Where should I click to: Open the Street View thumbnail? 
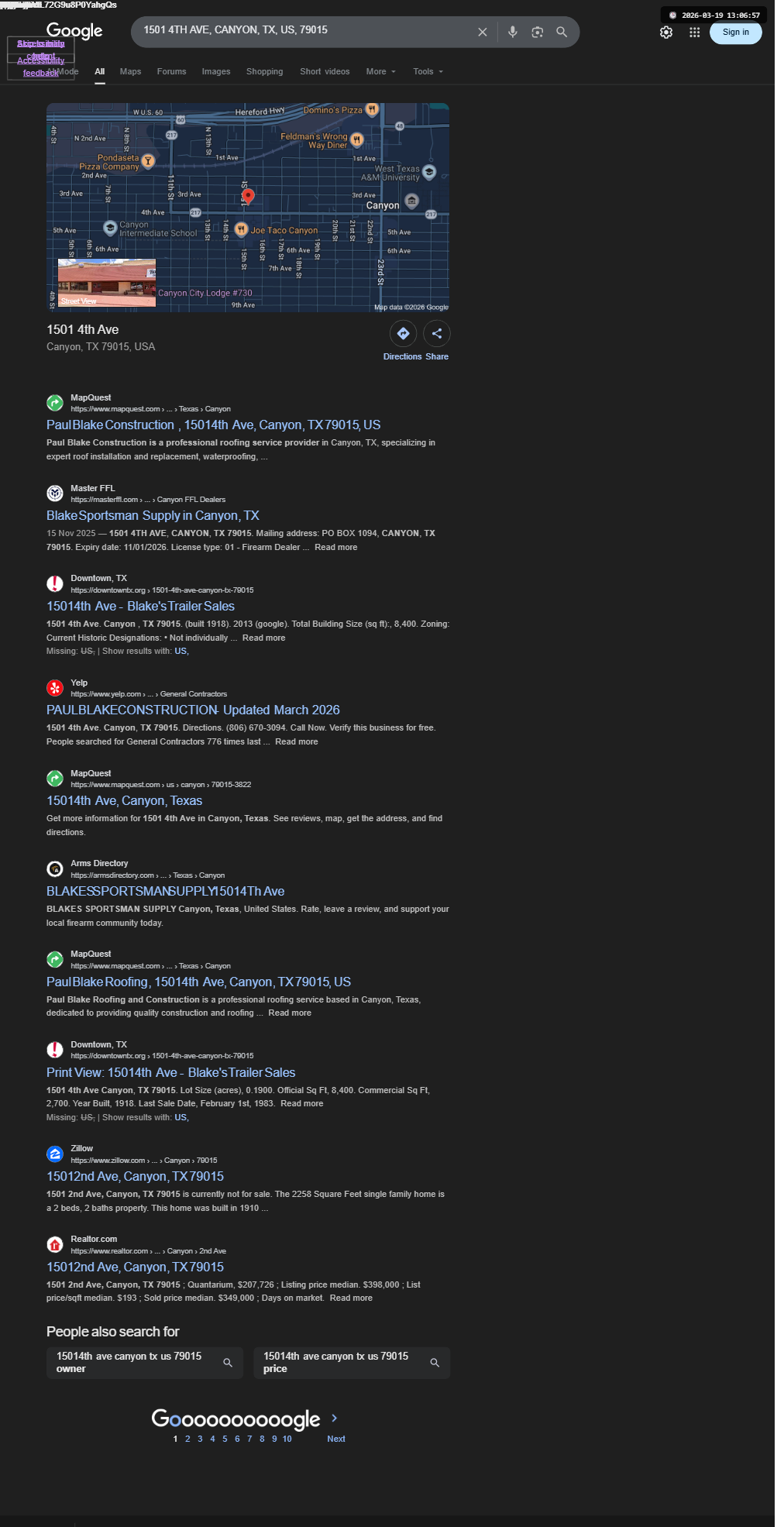coord(107,283)
